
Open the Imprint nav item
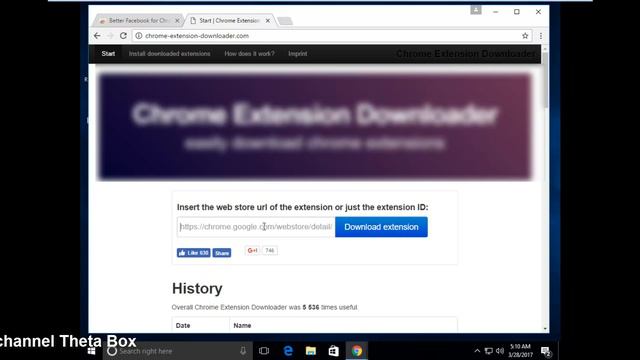tap(298, 53)
